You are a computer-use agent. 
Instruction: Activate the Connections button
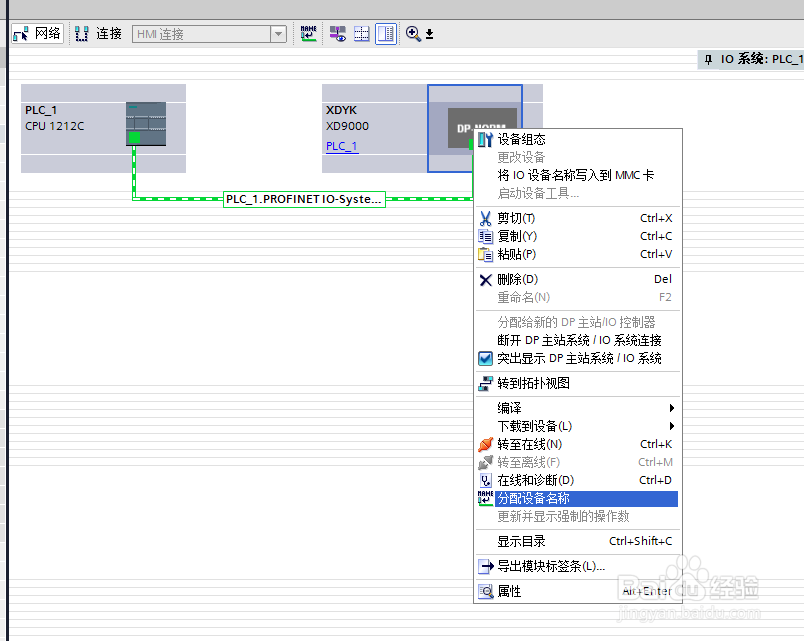click(98, 34)
